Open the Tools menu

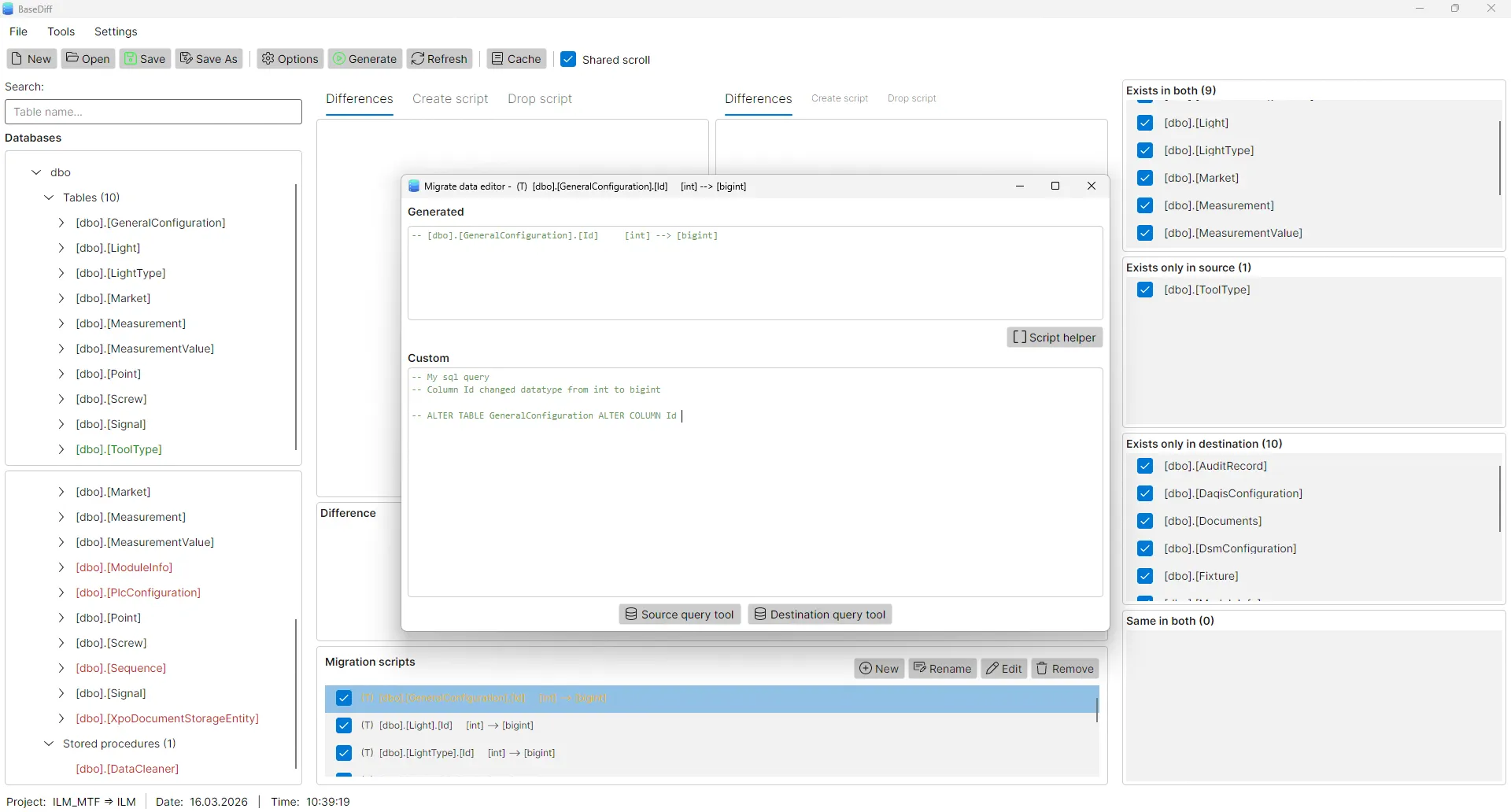[x=61, y=31]
